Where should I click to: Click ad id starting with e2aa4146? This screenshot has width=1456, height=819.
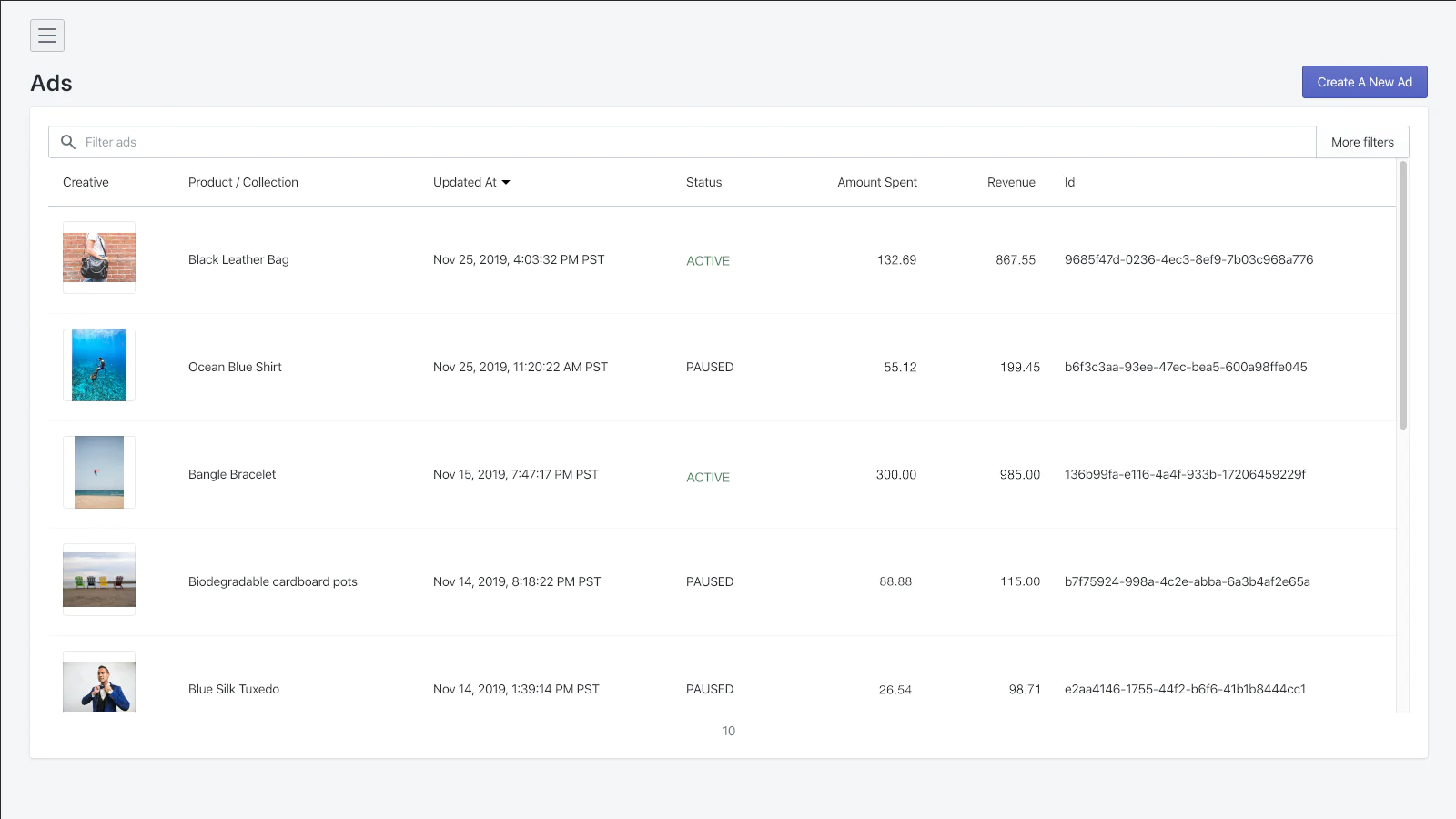coord(1185,689)
